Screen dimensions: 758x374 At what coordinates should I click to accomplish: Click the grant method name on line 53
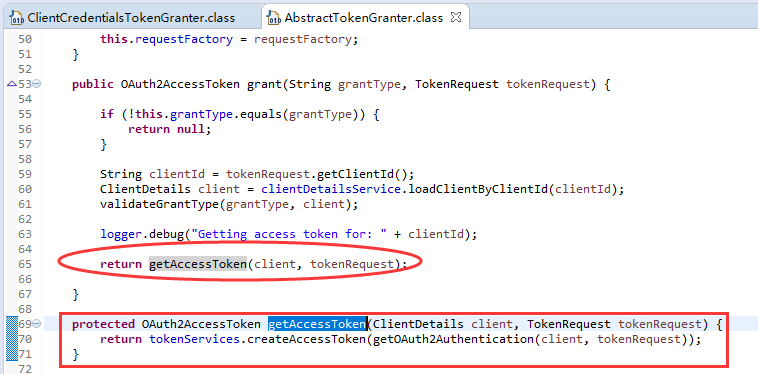(x=264, y=84)
